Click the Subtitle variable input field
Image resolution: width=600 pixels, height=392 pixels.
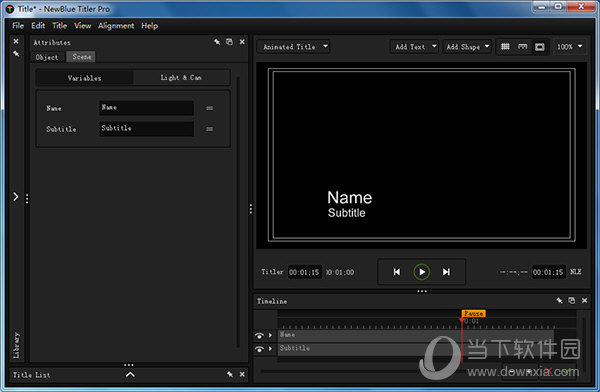(146, 129)
